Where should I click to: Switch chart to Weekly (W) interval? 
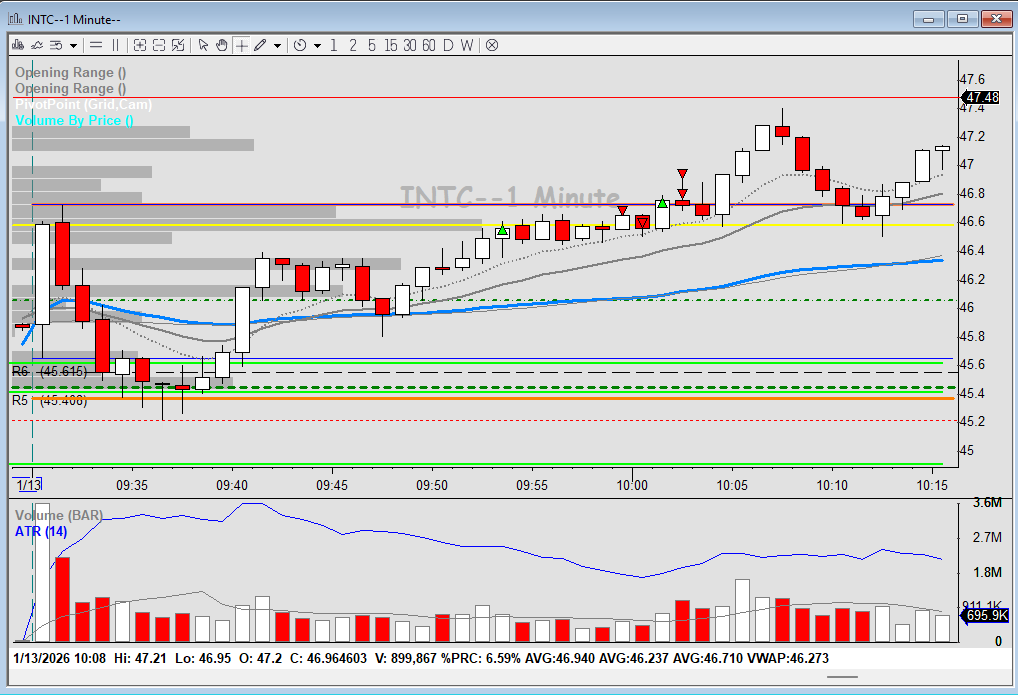(x=467, y=45)
